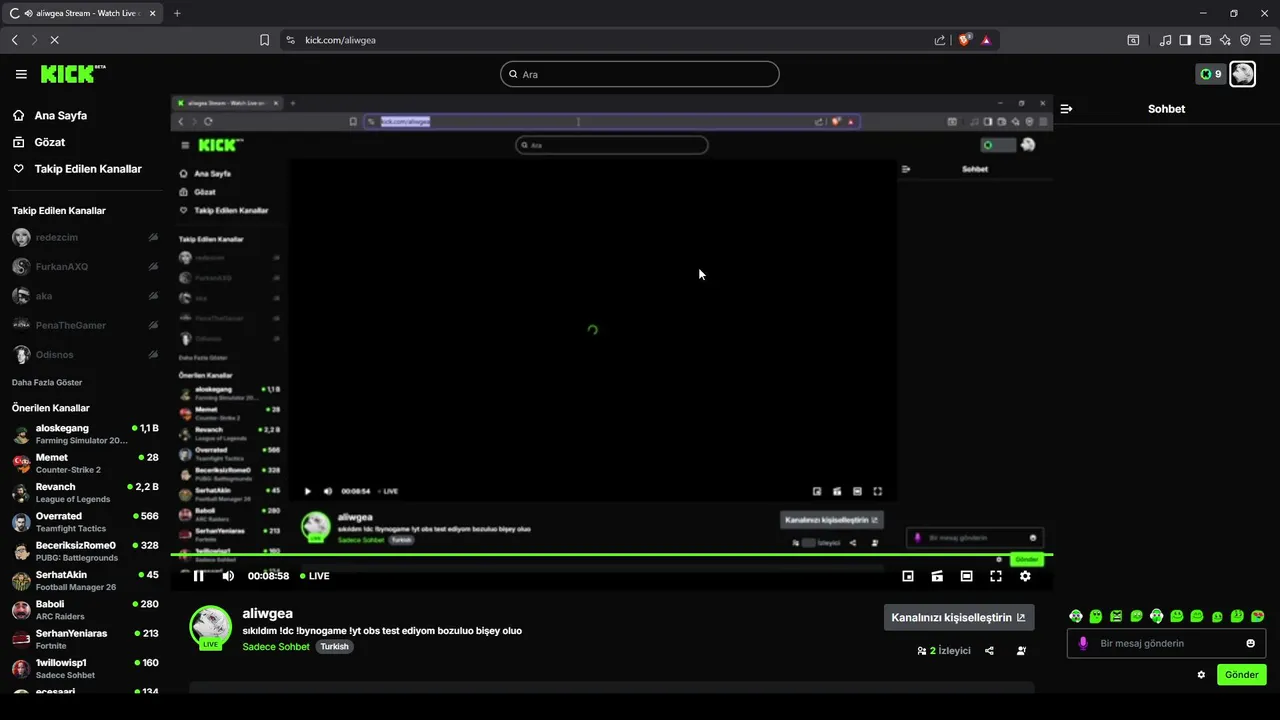The height and width of the screenshot is (720, 1280).
Task: Open BeceriksizRome0 channel
Action: [x=85, y=551]
